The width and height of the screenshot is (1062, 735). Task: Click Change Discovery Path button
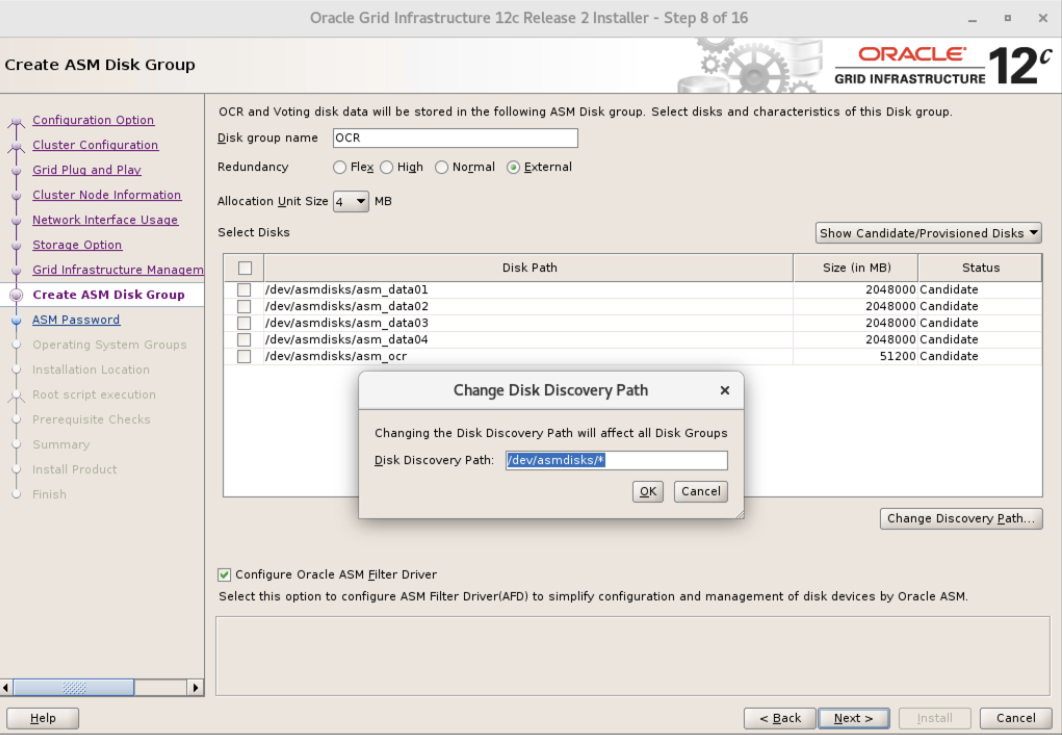tap(961, 518)
